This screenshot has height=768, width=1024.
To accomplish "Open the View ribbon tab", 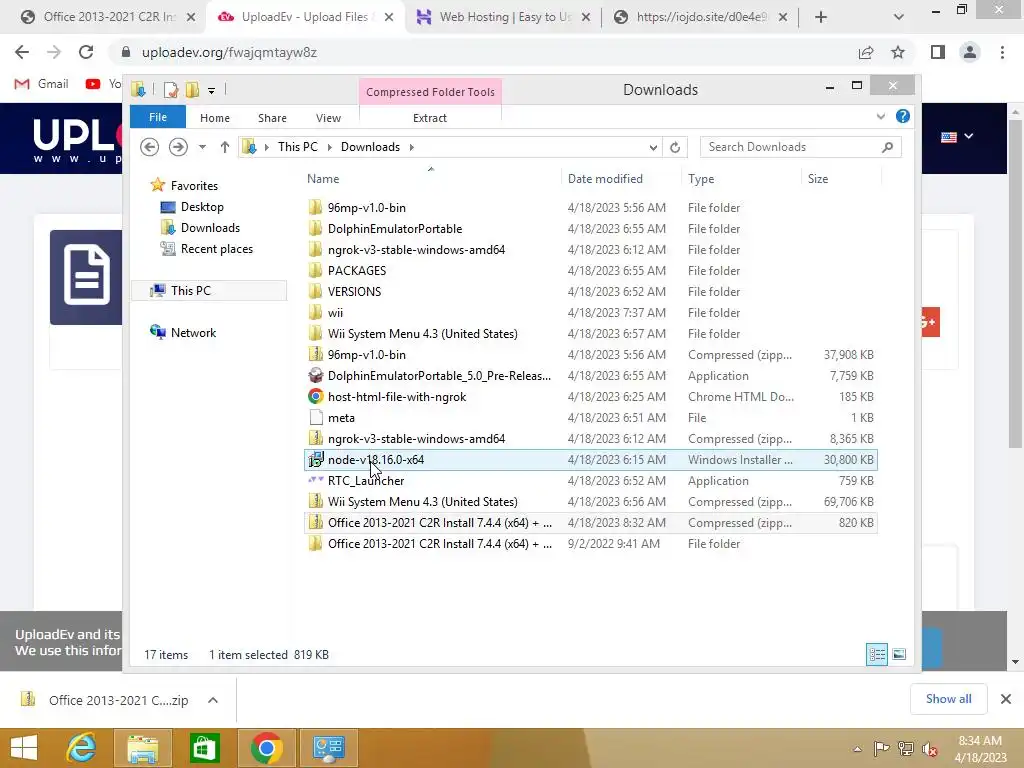I will [x=328, y=118].
